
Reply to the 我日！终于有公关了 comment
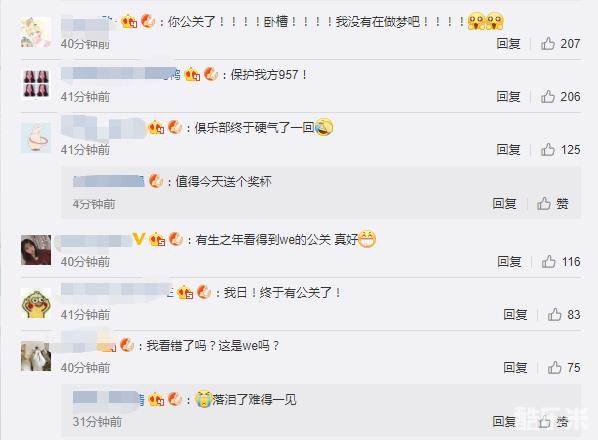515,314
